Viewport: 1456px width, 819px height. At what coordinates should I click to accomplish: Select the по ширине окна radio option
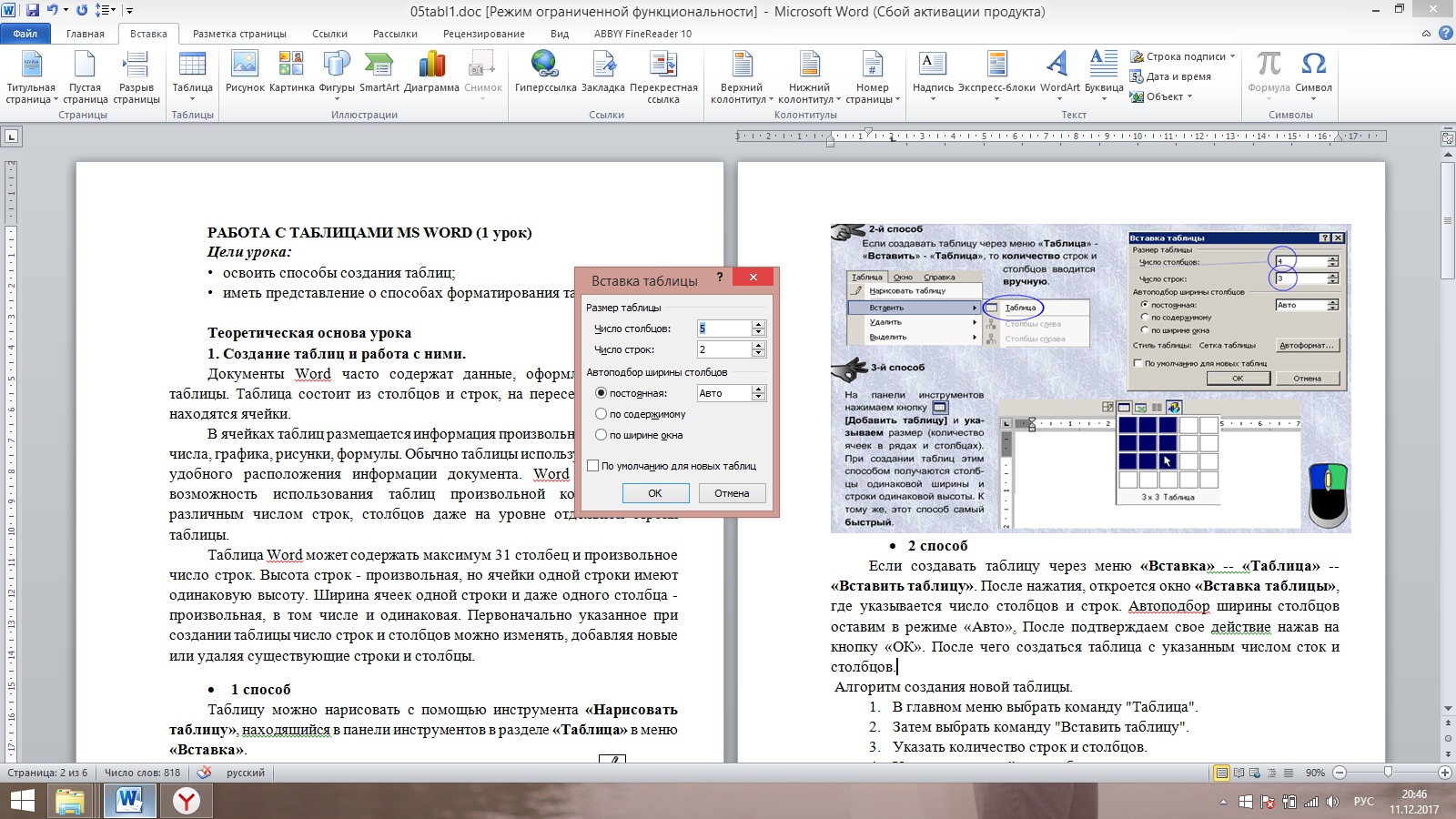[601, 435]
